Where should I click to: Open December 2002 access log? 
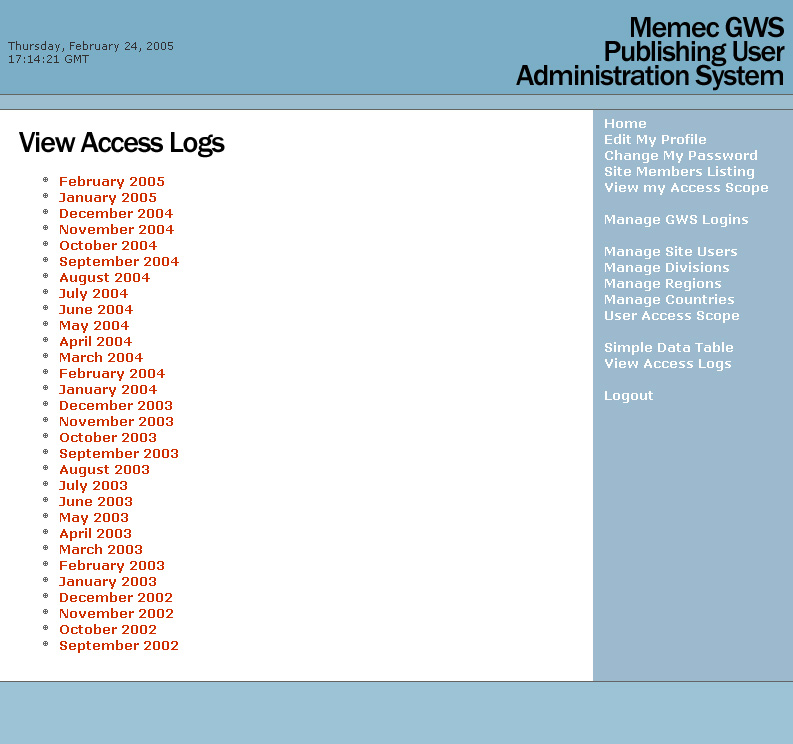116,597
